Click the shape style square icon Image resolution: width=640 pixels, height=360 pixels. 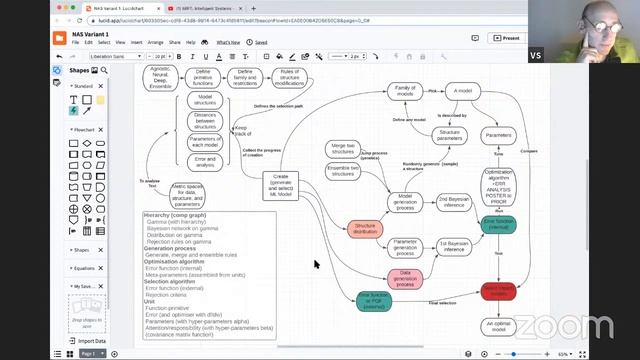tap(267, 56)
